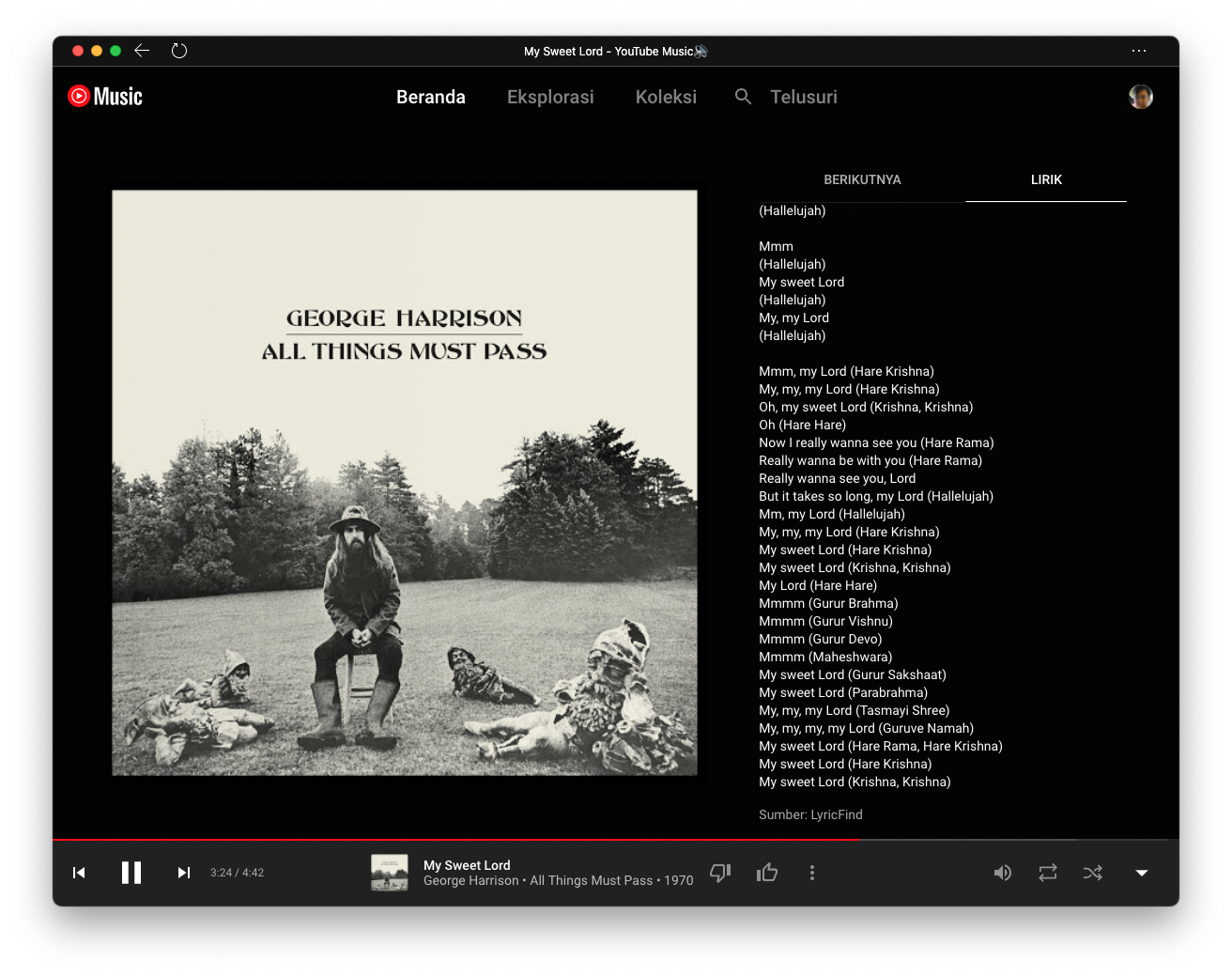Reload the page with refresh icon
This screenshot has height=976, width=1232.
[179, 51]
